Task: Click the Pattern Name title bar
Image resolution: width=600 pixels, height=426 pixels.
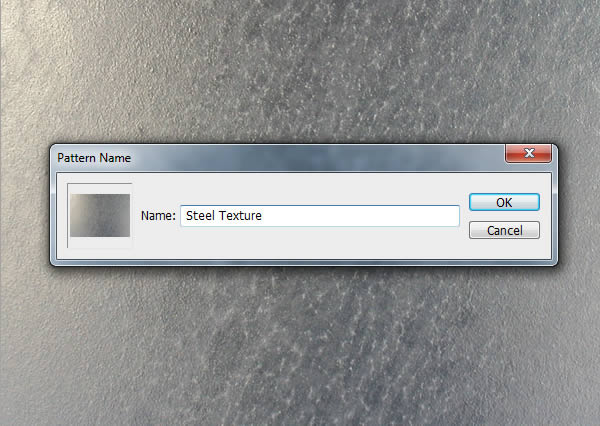Action: point(277,158)
